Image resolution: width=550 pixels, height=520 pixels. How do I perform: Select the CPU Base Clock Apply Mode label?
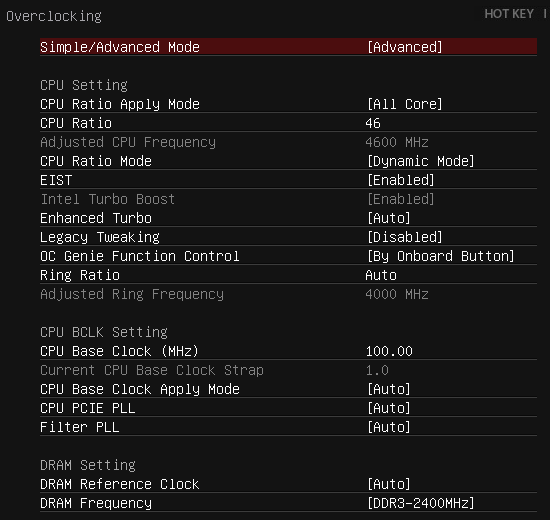[140, 389]
